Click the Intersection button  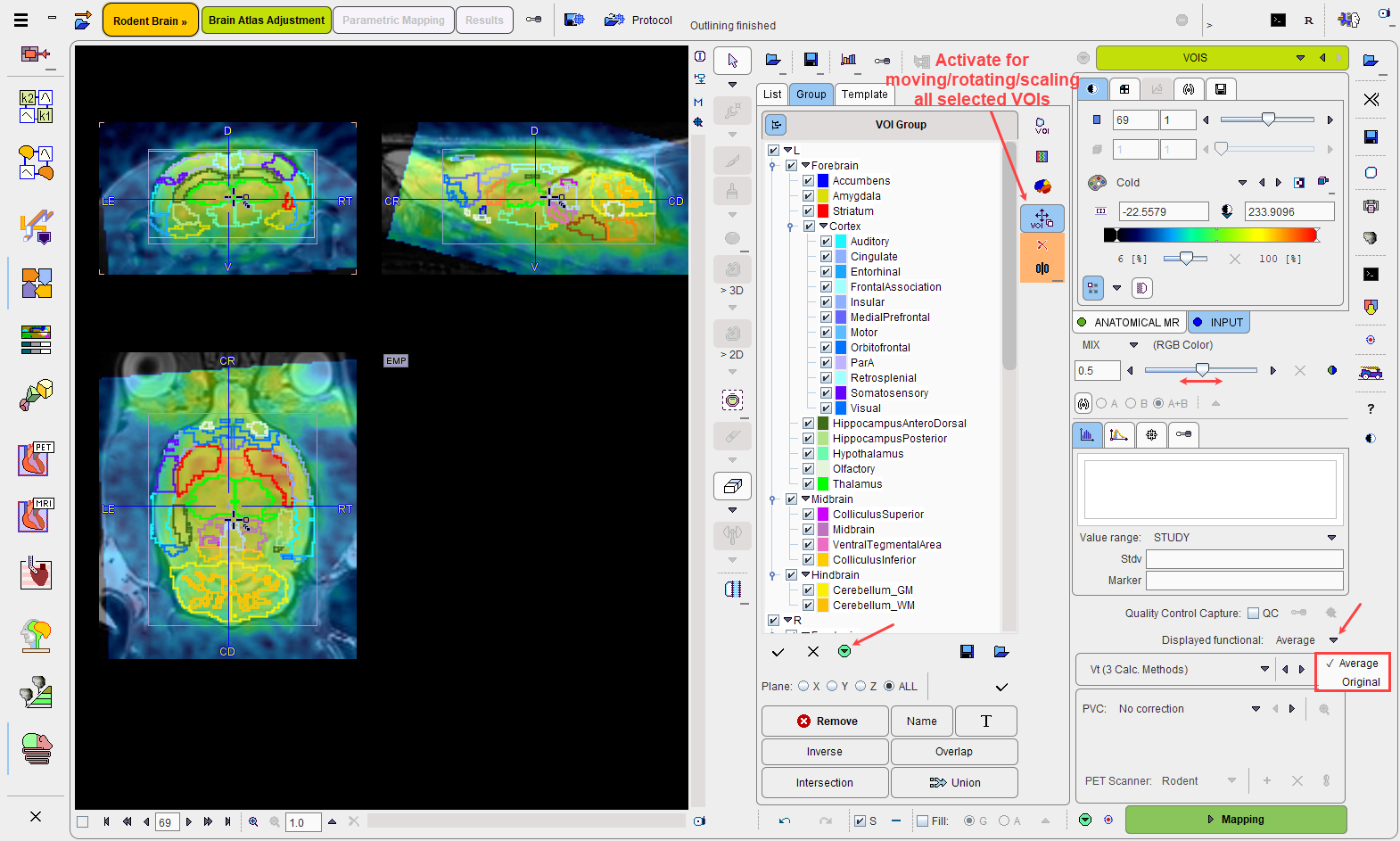825,783
